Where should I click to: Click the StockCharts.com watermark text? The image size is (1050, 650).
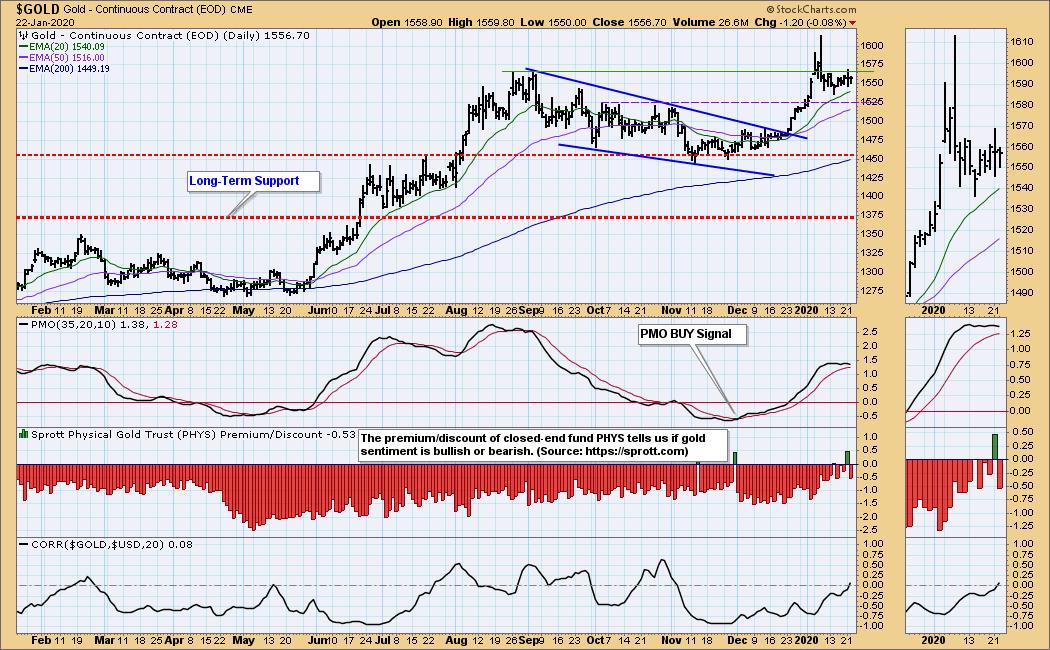811,9
